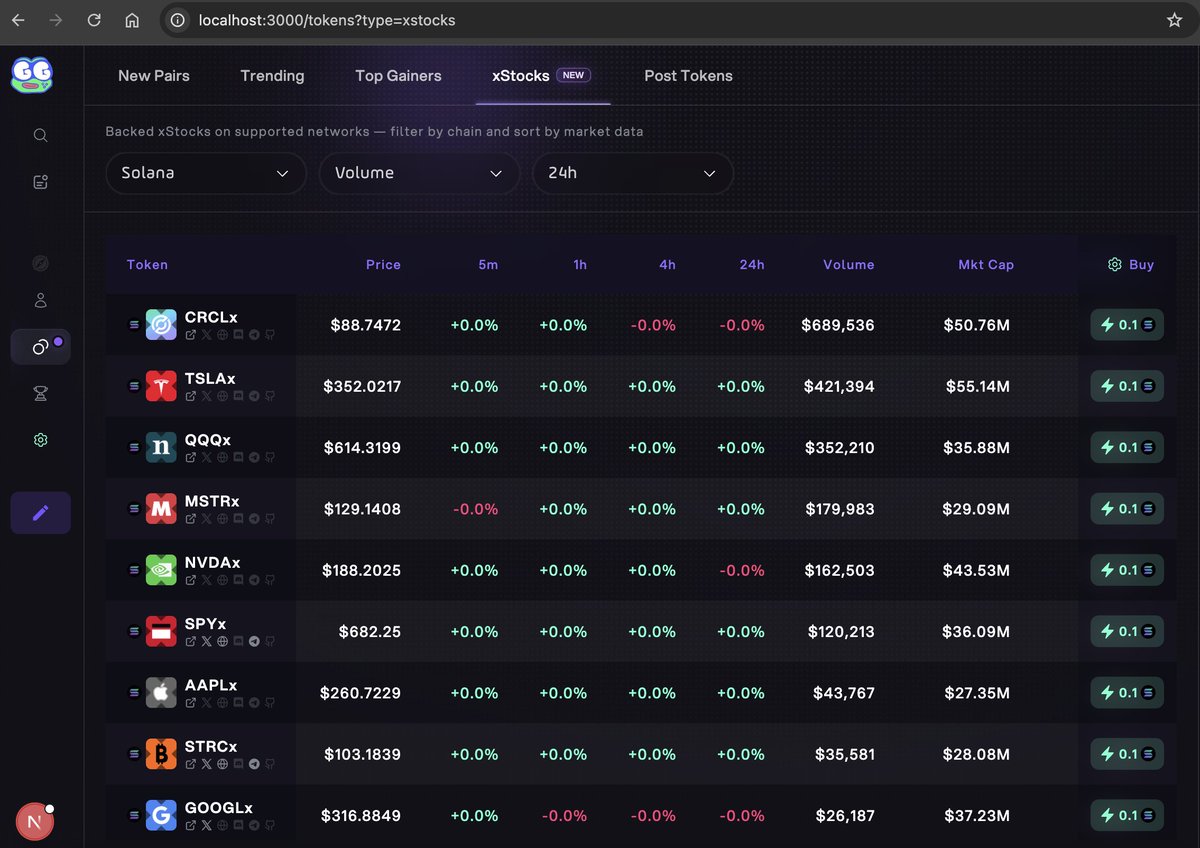The image size is (1200, 848).
Task: Open the N user avatar
Action: coord(34,822)
